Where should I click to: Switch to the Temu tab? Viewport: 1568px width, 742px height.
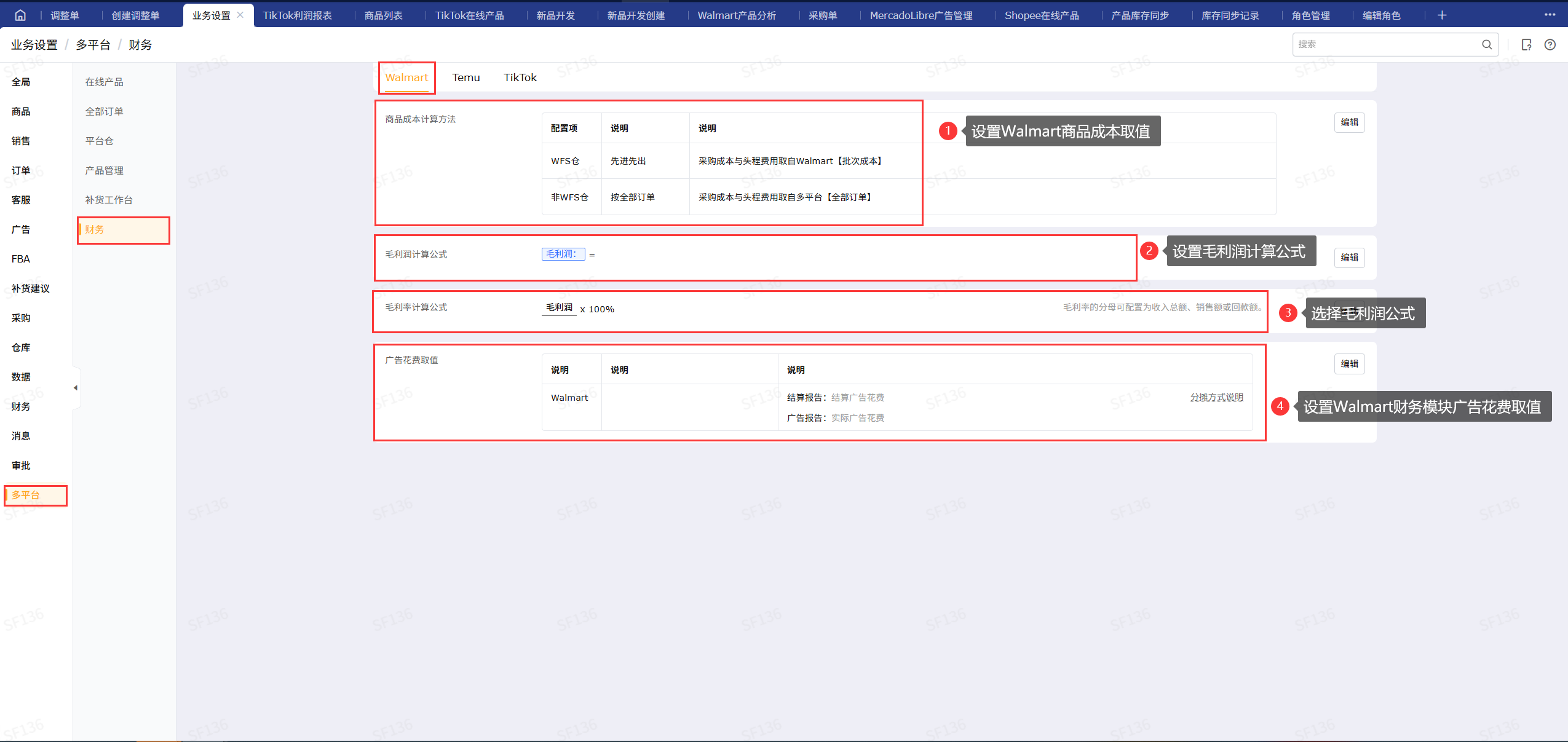point(466,77)
